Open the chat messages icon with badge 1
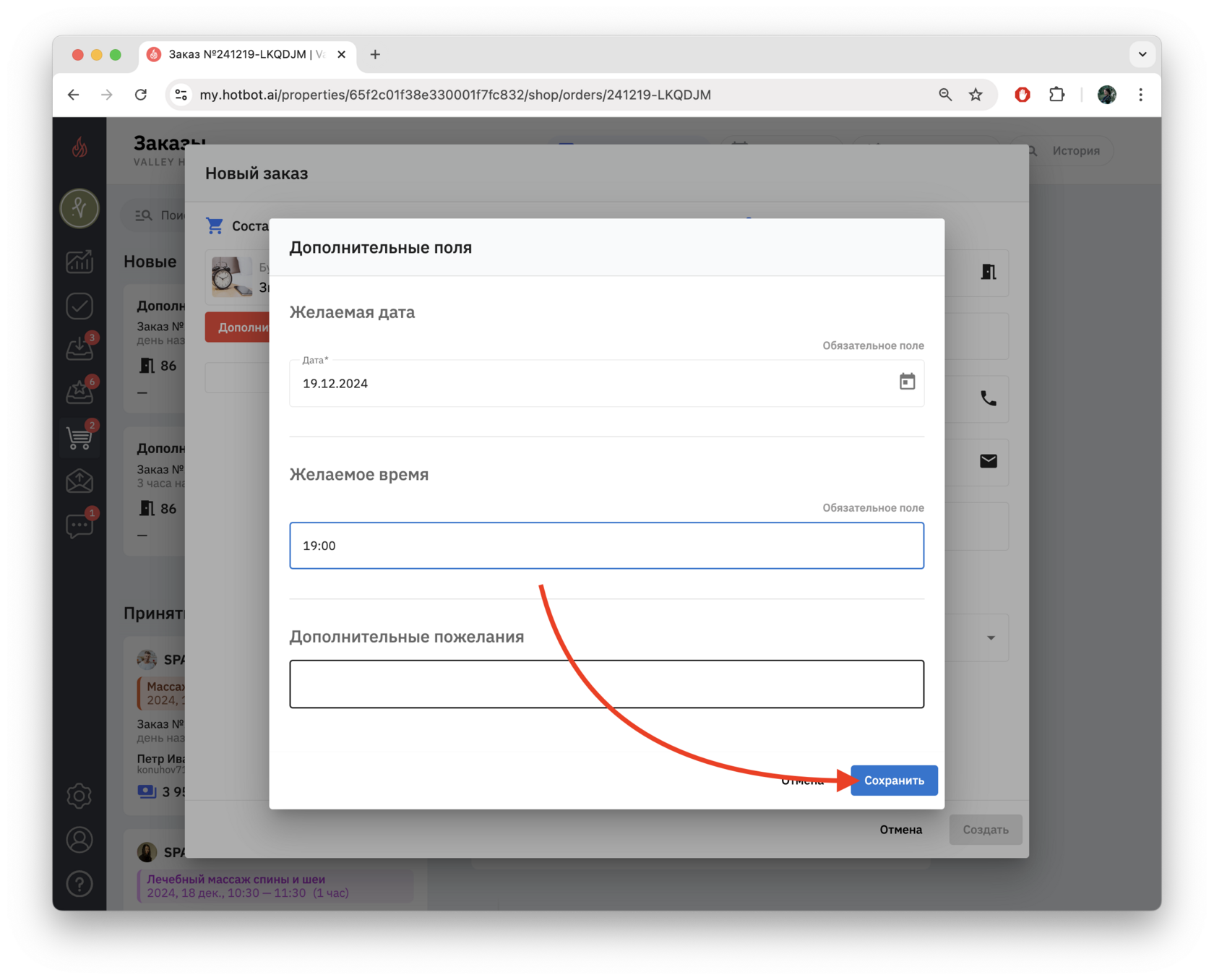The image size is (1214, 980). 79,525
